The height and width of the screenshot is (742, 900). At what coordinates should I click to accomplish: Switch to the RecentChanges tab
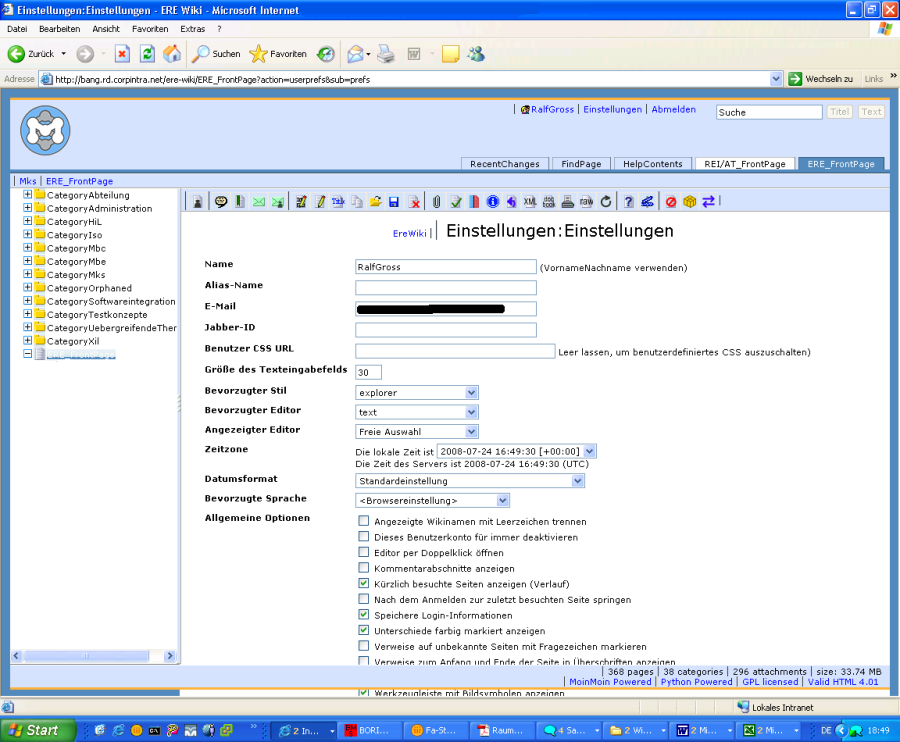pos(505,164)
